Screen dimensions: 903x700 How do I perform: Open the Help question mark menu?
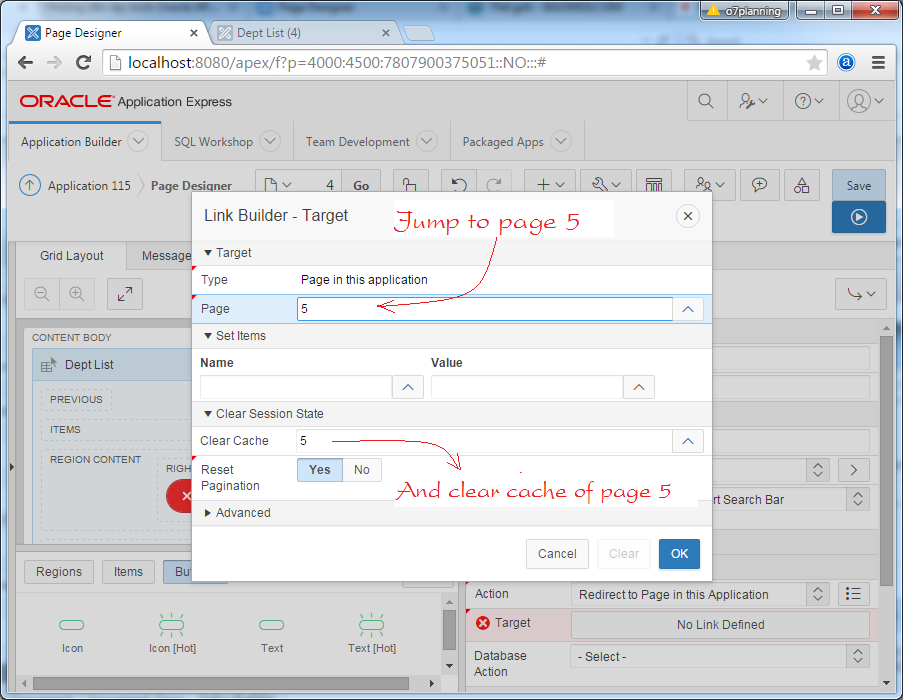pyautogui.click(x=809, y=101)
